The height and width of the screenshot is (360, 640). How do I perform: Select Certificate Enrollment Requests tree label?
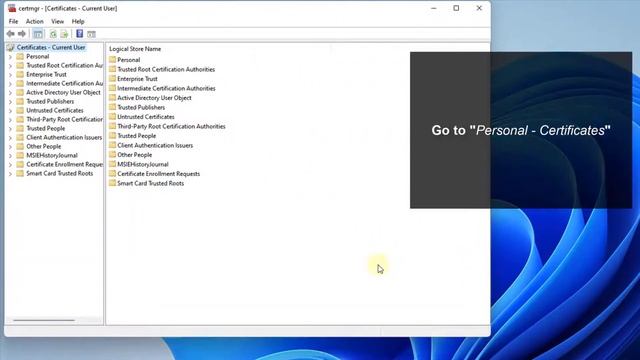pos(64,164)
